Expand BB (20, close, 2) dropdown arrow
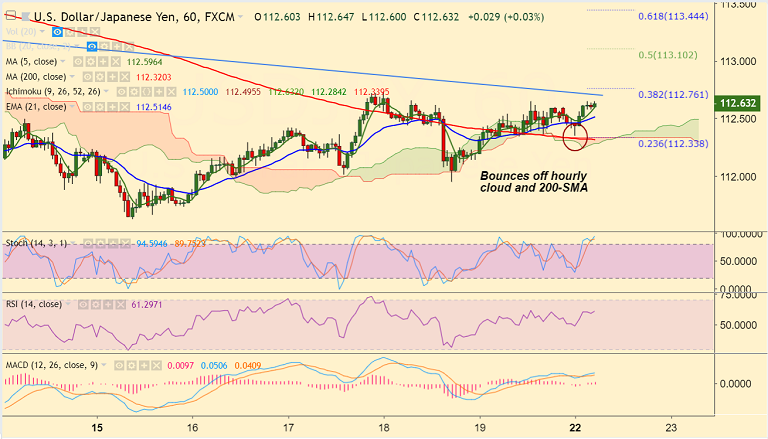Viewport: 768px width, 439px height. (78, 47)
